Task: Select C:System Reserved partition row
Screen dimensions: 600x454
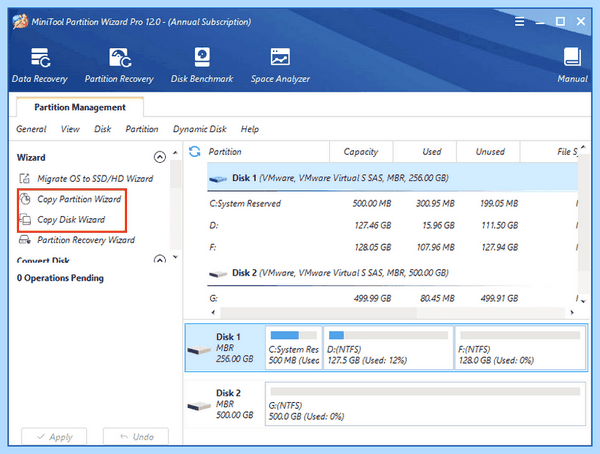Action: [x=392, y=203]
